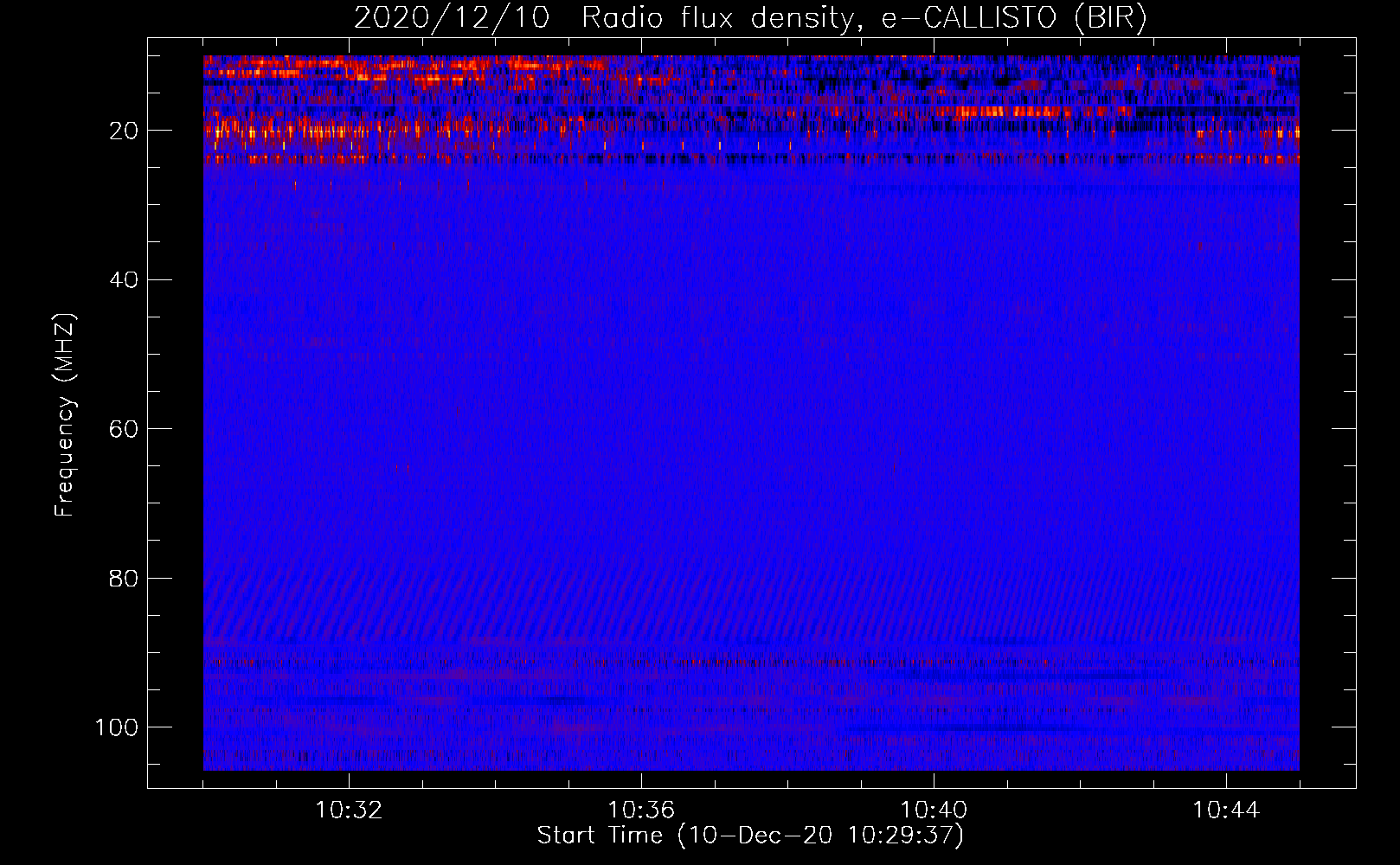1400x865 pixels.
Task: Click the "Start Time (10-Dec-20 10:29:37)" x-axis label
Action: 750,836
